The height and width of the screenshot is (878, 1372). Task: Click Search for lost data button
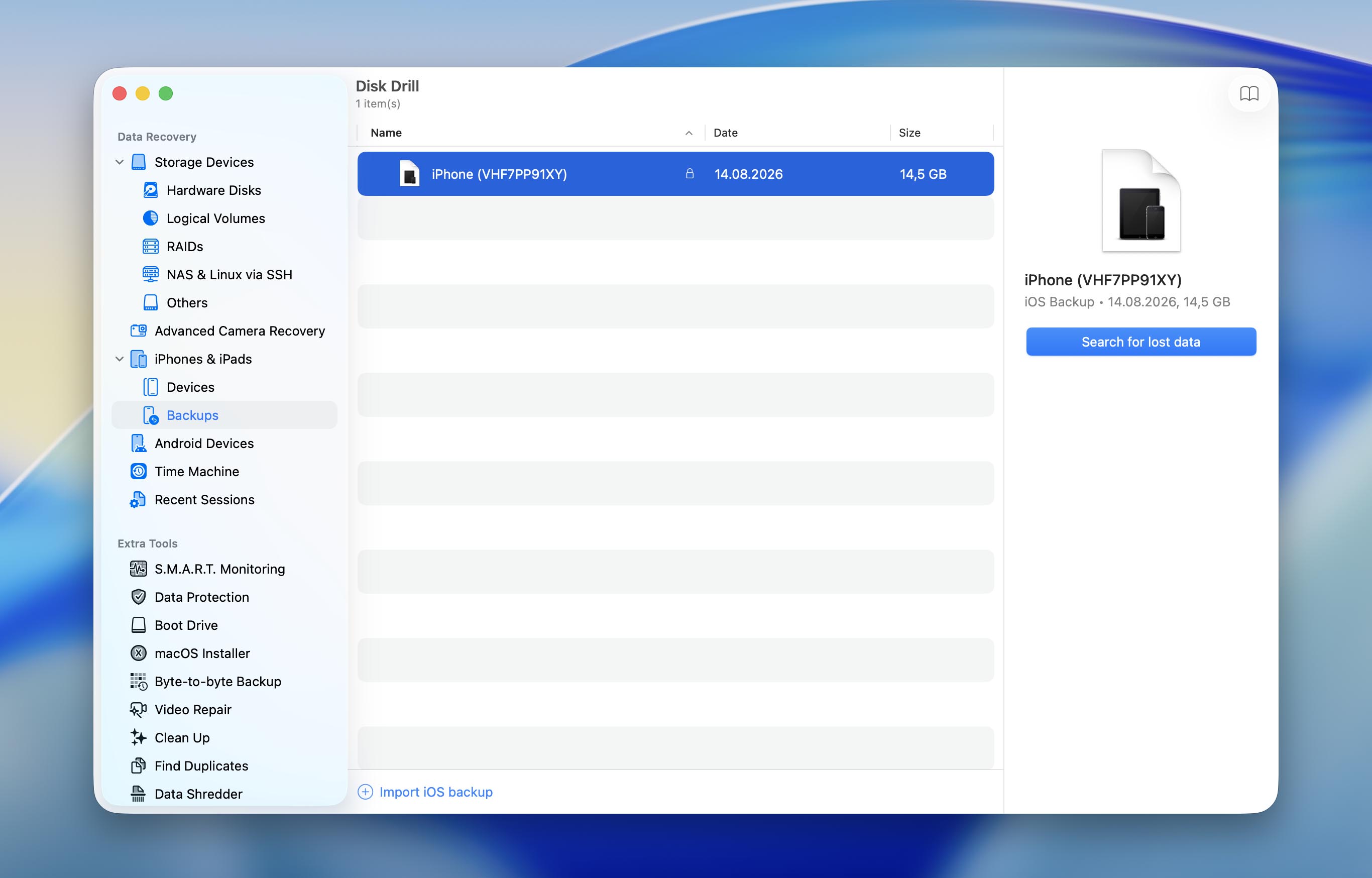1140,342
